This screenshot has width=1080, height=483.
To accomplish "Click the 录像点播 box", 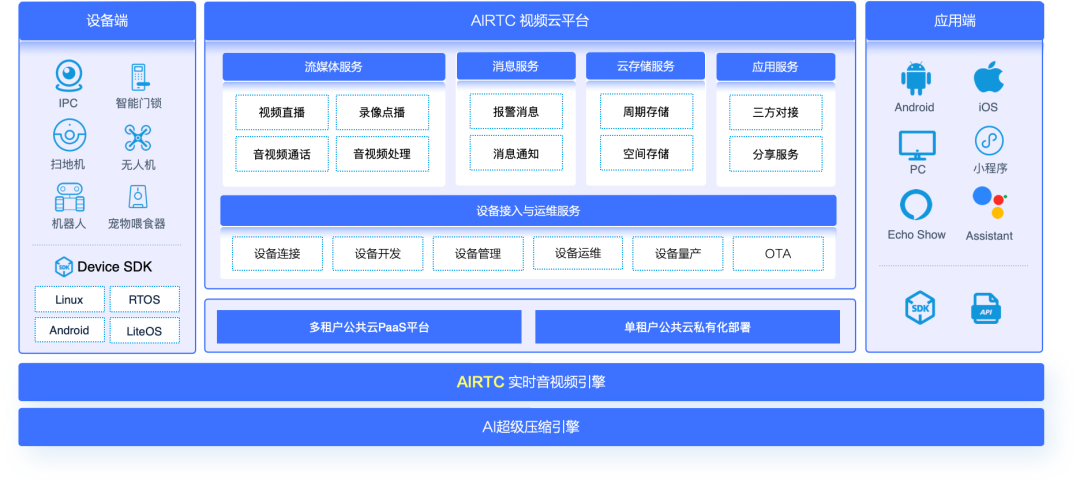I will 382,112.
